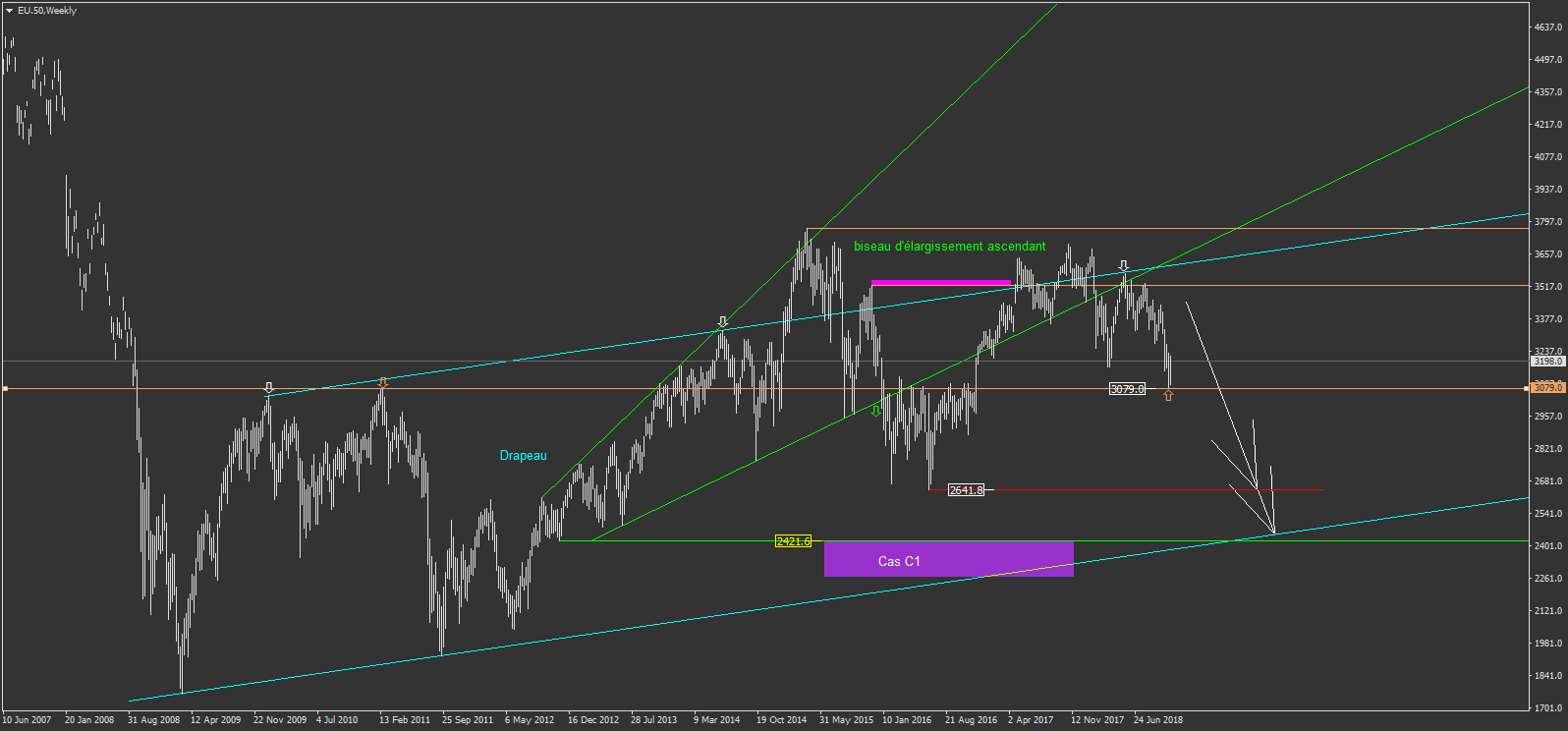Select the red horizontal line at 2641.8
Viewport: 1568px width, 731px height.
point(1126,489)
